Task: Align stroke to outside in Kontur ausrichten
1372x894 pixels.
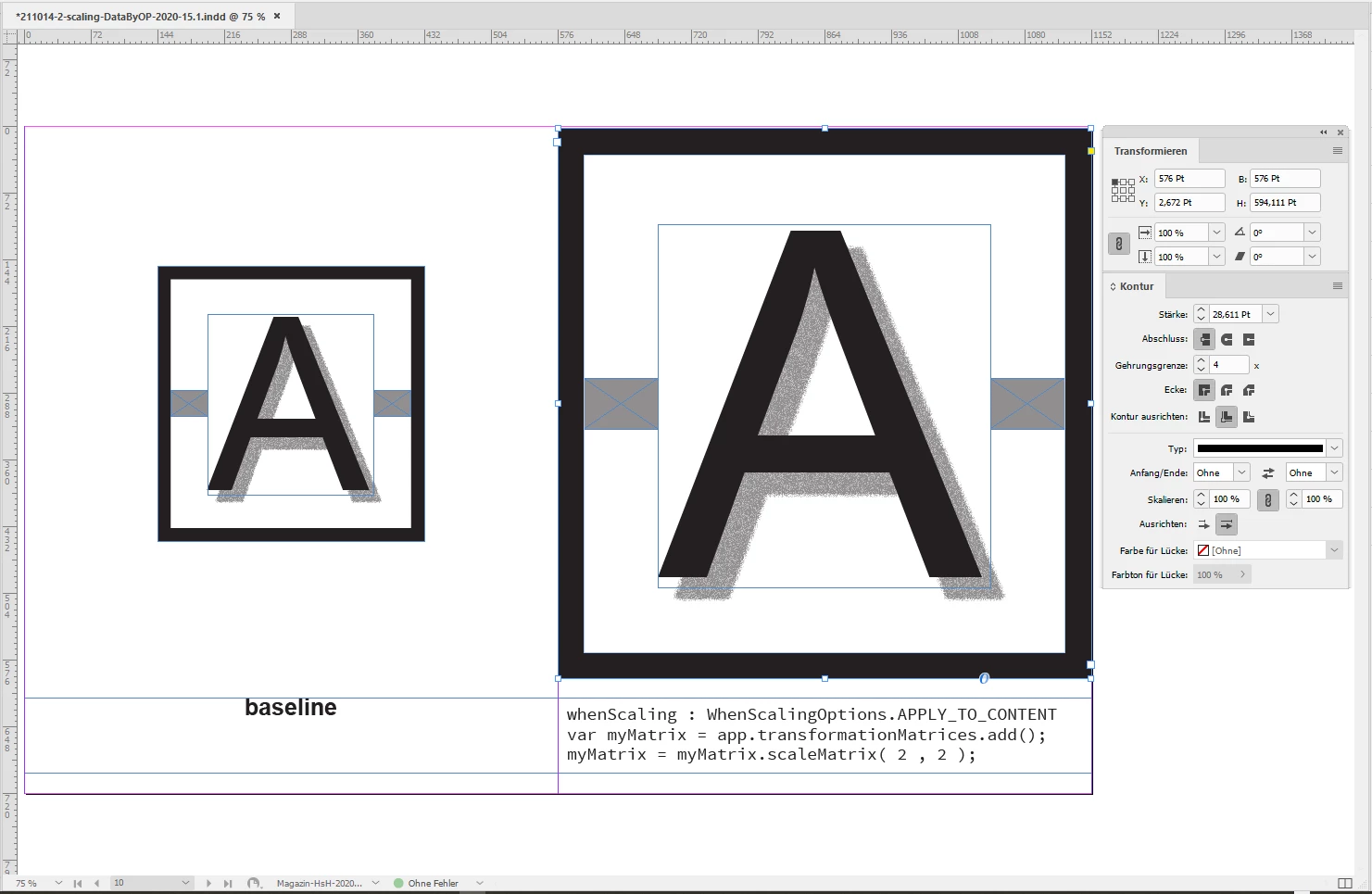Action: (1249, 417)
